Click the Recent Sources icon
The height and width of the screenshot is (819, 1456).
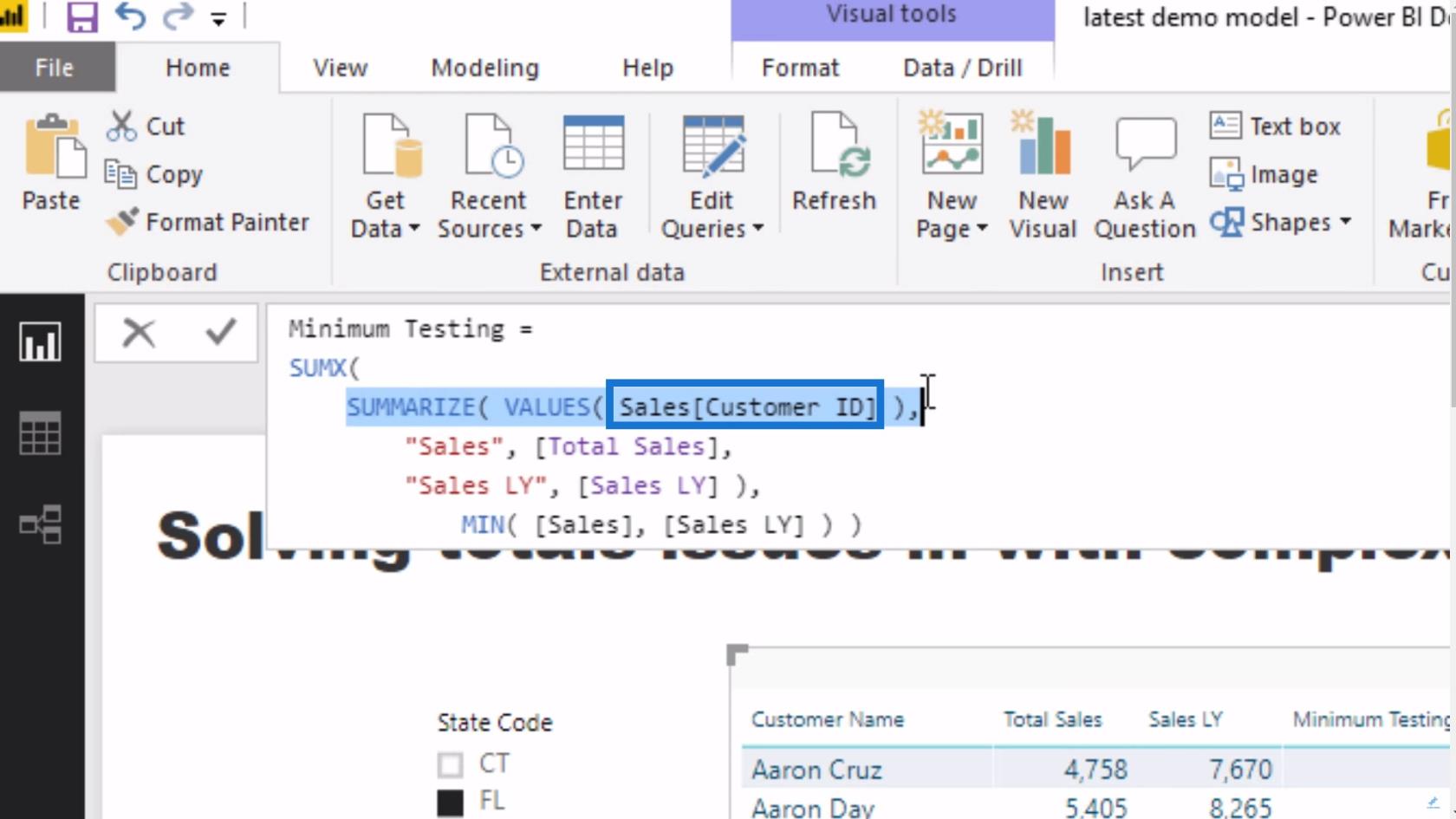click(x=493, y=146)
